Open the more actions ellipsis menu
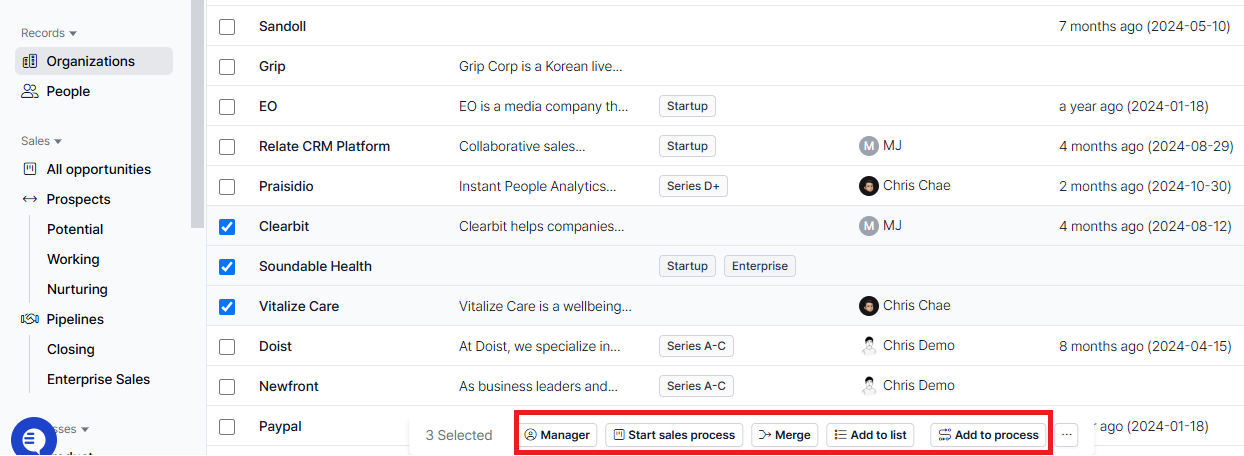This screenshot has width=1244, height=456. [x=1067, y=435]
